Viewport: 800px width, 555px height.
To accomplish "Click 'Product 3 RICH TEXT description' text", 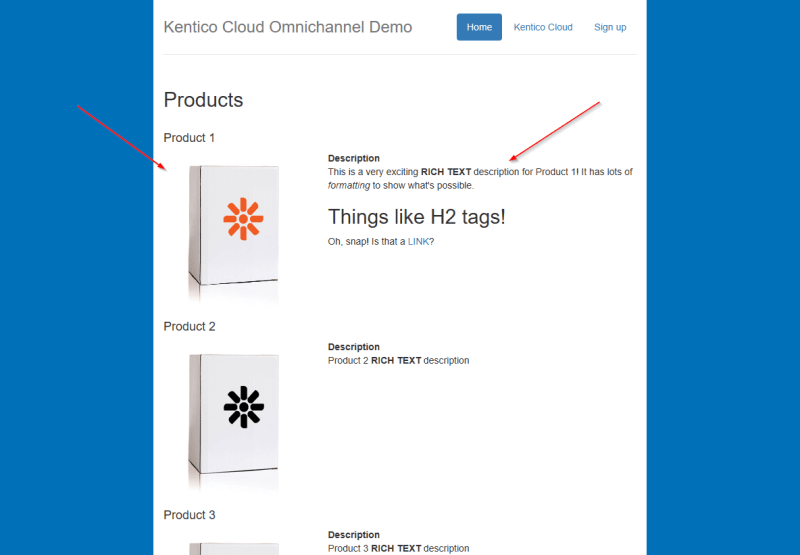I will (398, 548).
